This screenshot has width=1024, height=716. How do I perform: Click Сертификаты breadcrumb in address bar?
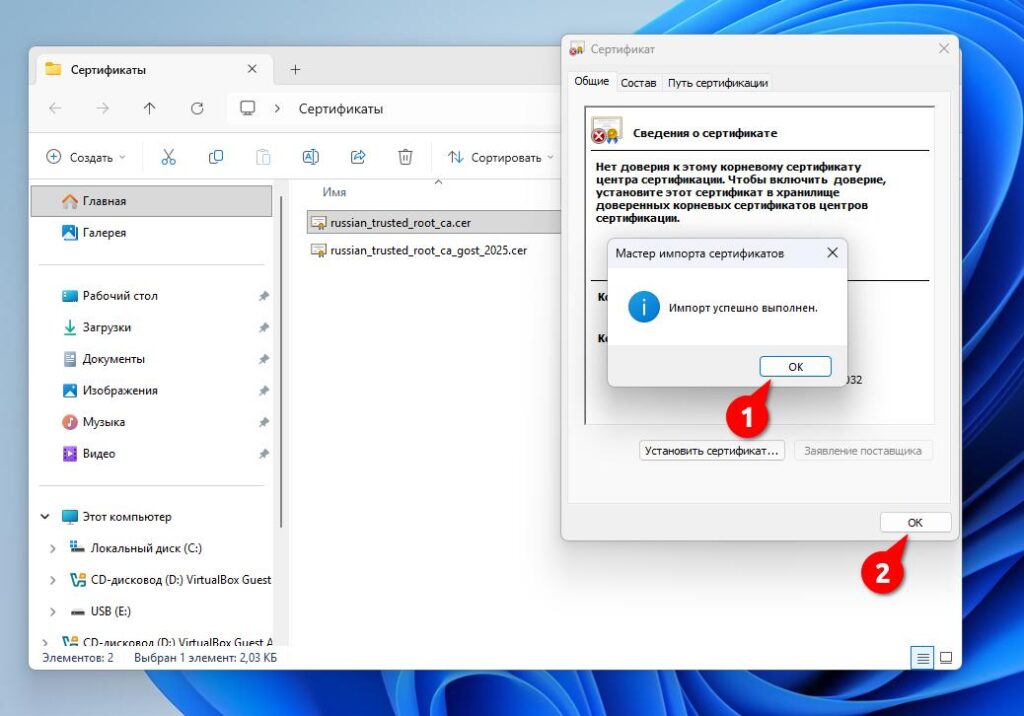[x=341, y=109]
